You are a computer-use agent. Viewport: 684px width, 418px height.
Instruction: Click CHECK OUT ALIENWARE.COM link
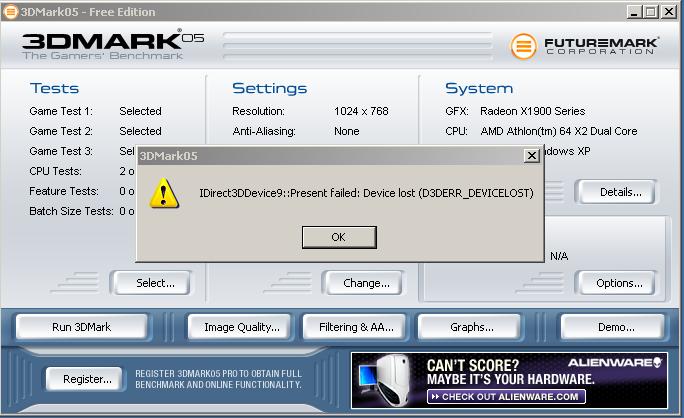(506, 397)
